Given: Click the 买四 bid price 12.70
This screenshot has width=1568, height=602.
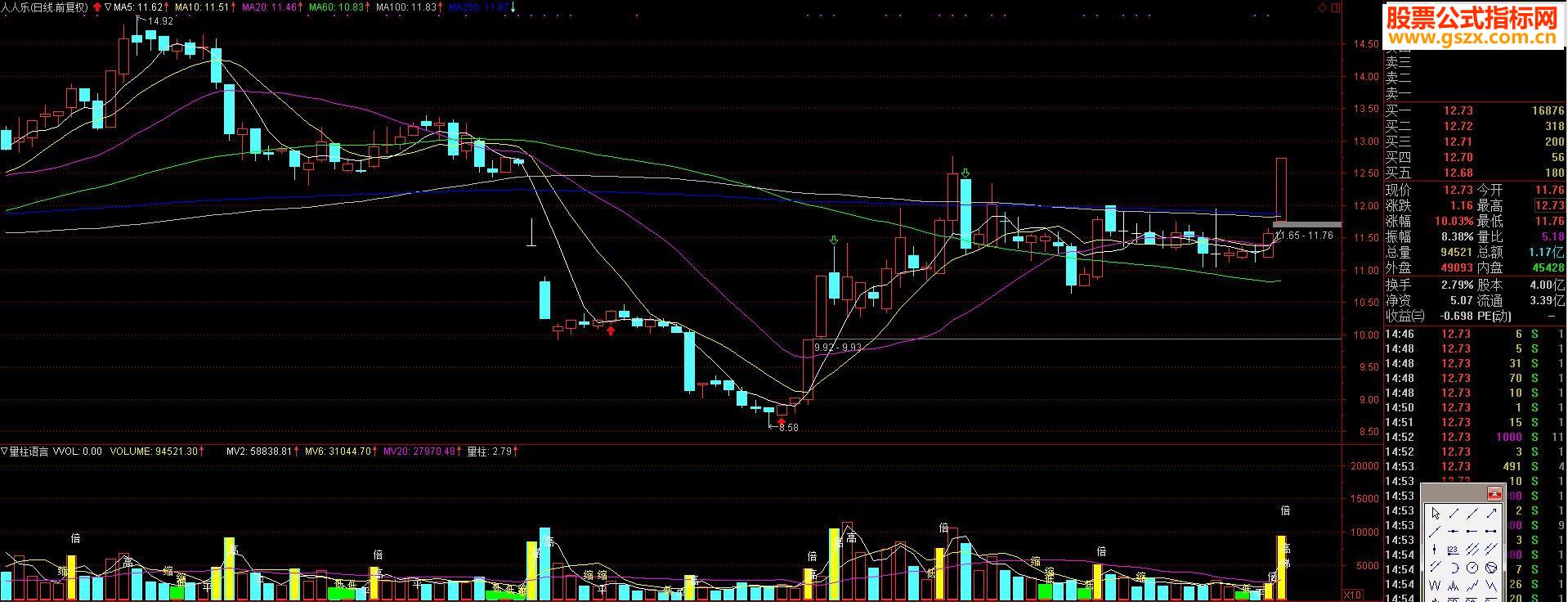Looking at the screenshot, I should click(x=1458, y=157).
